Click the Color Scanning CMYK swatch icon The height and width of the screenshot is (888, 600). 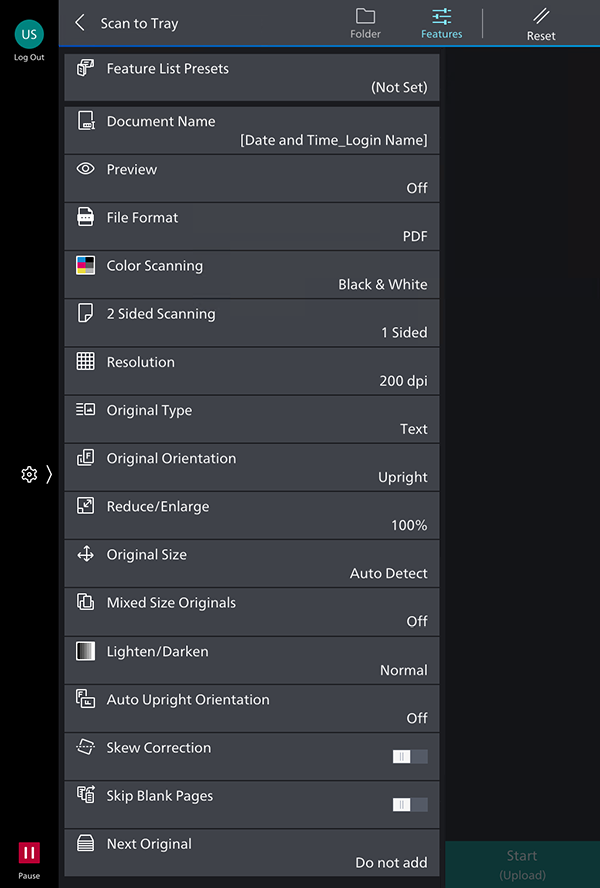[86, 265]
